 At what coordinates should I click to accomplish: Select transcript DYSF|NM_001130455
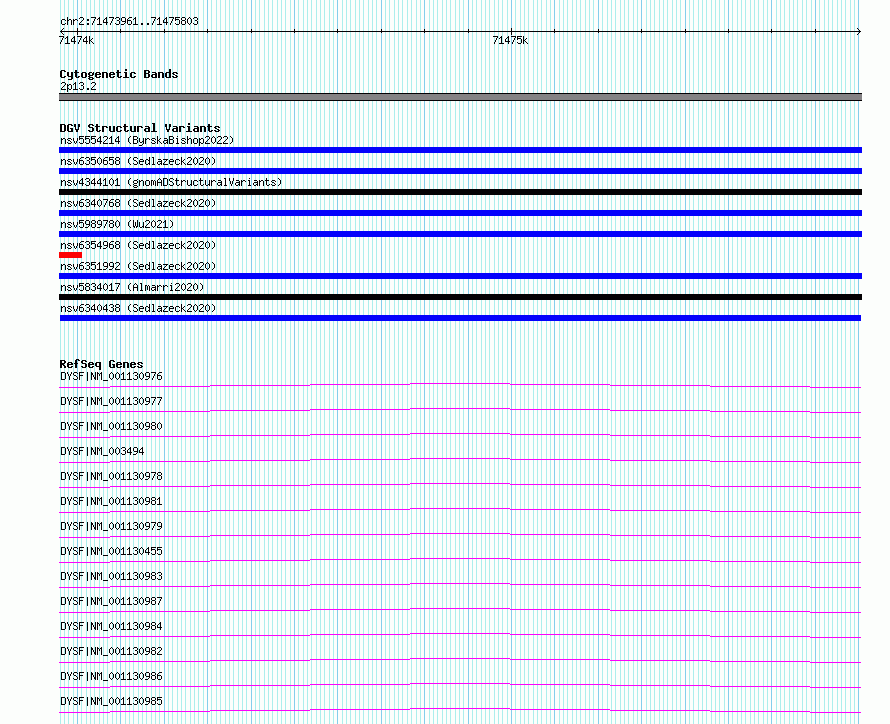point(111,551)
